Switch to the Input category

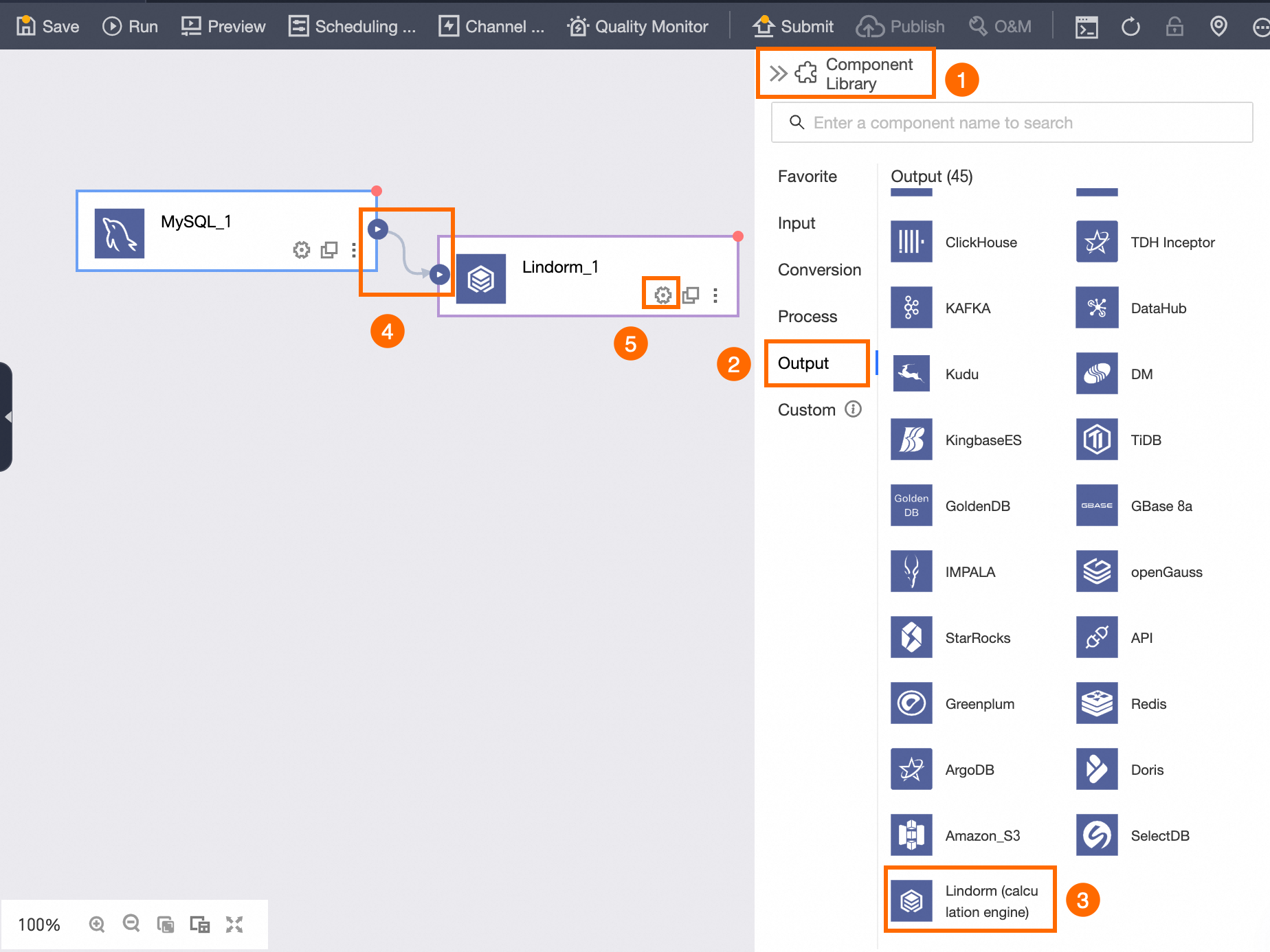pyautogui.click(x=796, y=223)
